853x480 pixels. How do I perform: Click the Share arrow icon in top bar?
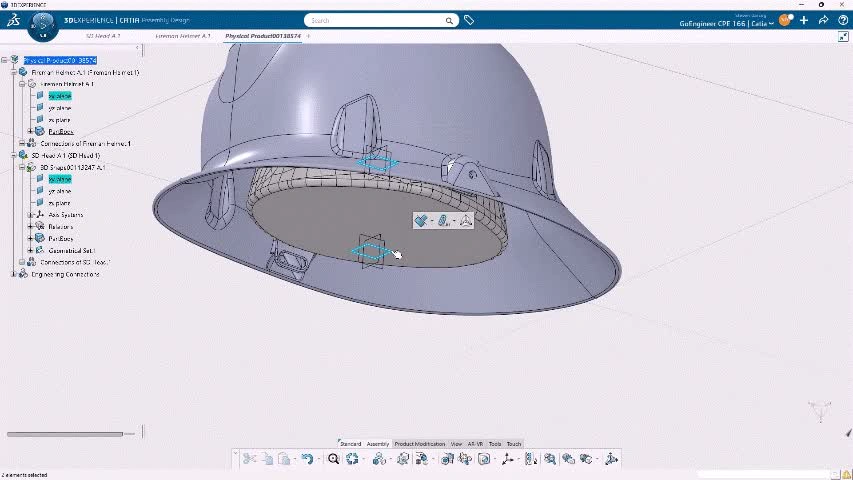click(824, 20)
